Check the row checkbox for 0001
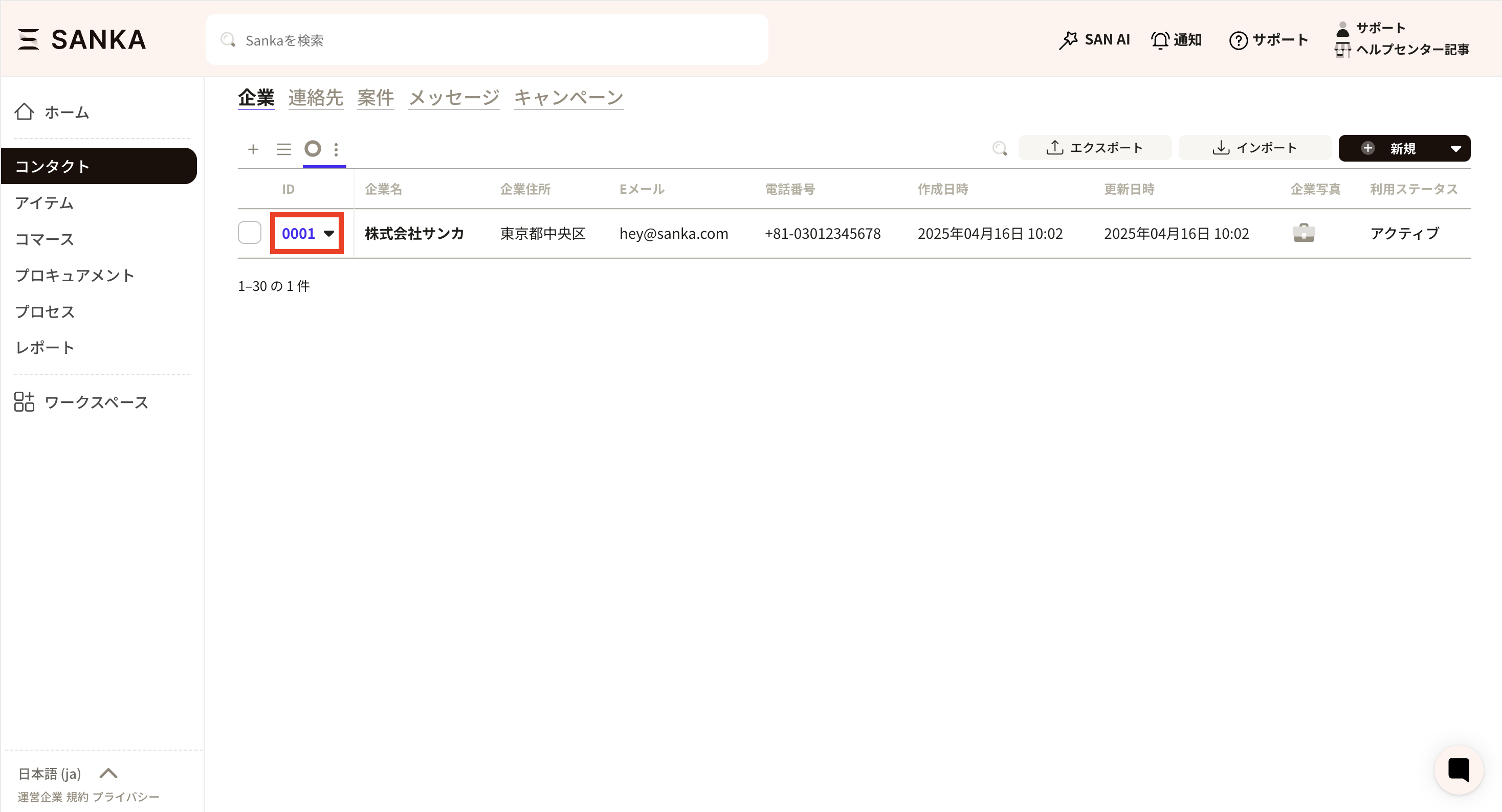Screen dimensions: 1502x812 click(x=250, y=233)
